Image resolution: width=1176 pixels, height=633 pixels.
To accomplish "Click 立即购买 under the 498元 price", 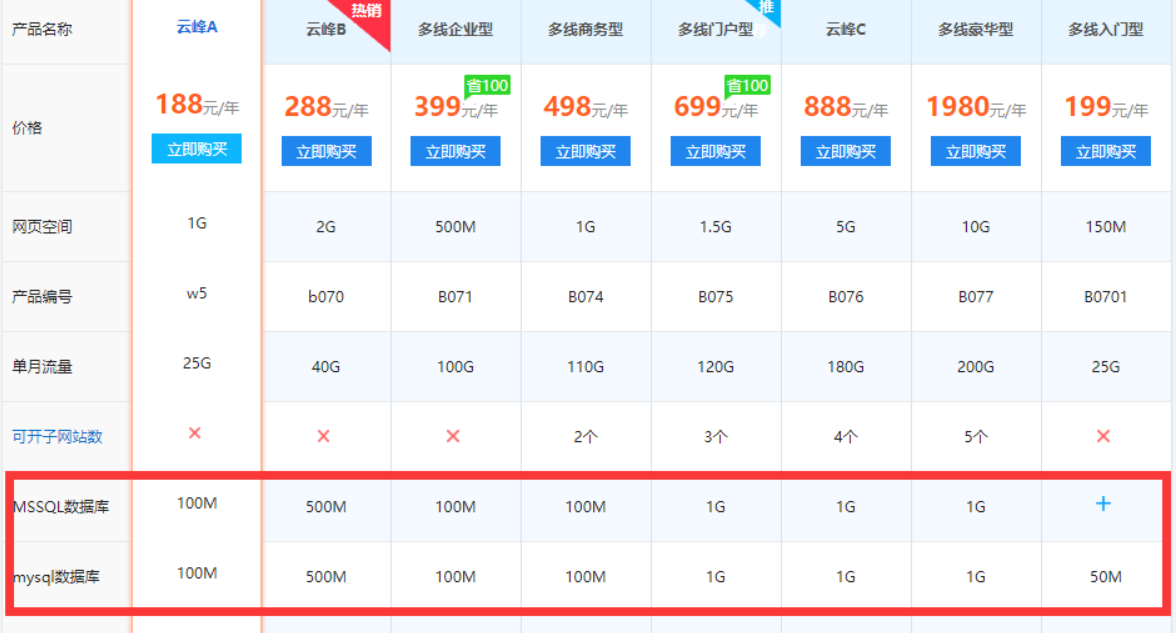I will click(585, 152).
